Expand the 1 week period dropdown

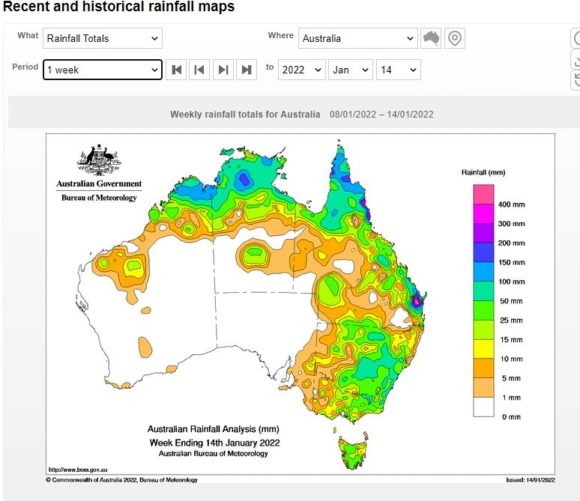102,70
